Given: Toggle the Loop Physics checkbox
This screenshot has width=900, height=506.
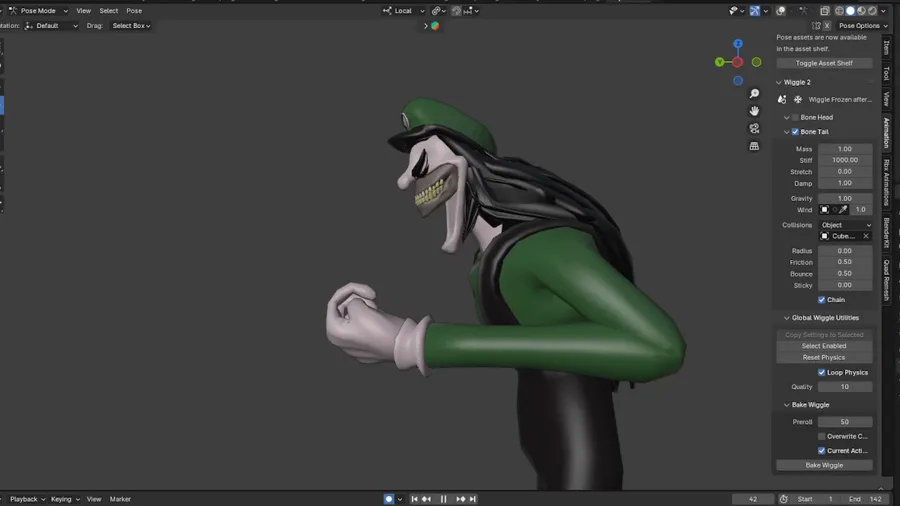Looking at the screenshot, I should (x=821, y=372).
